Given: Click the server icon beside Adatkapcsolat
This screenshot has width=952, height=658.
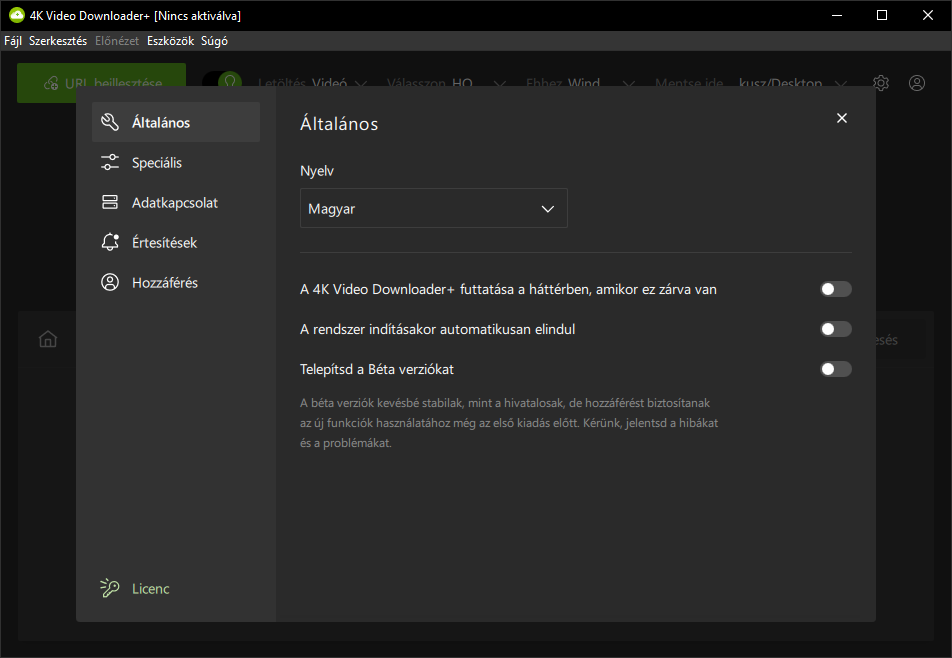Looking at the screenshot, I should [x=110, y=202].
